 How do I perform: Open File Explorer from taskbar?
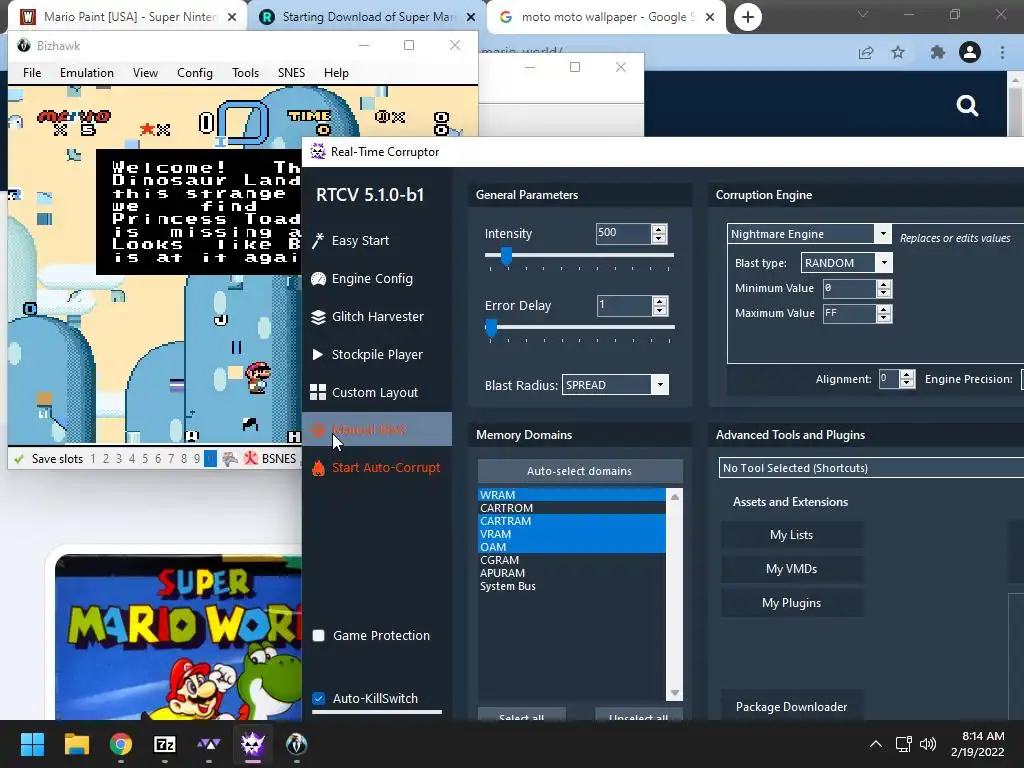76,744
